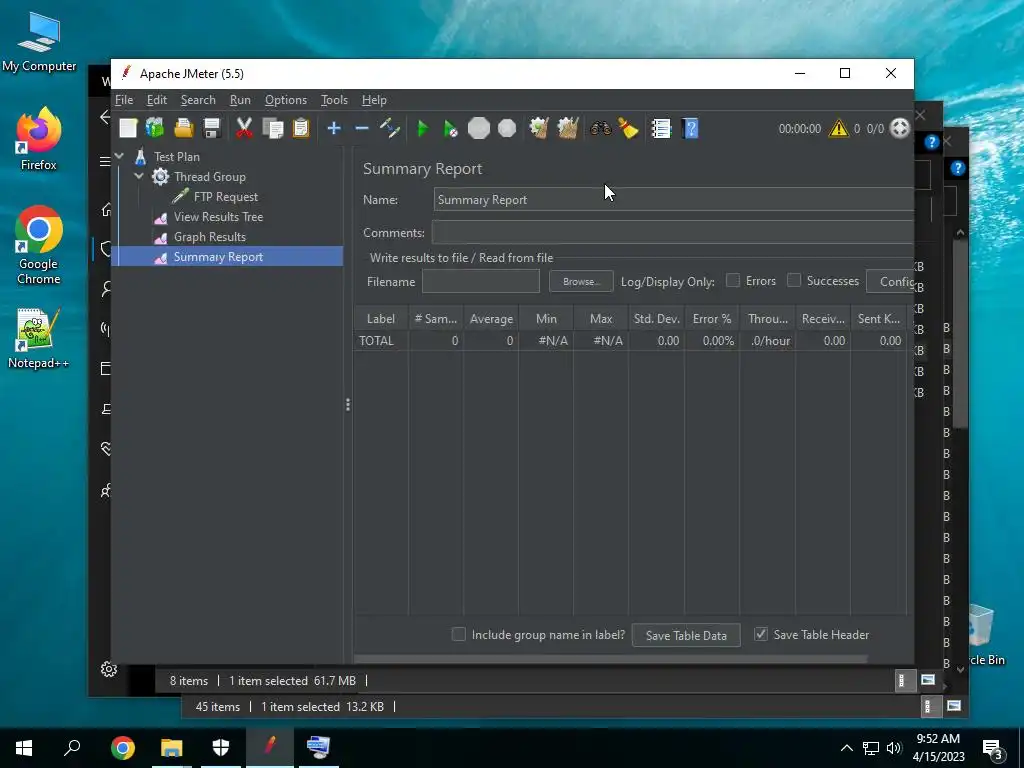The width and height of the screenshot is (1024, 768).
Task: Click the Browse... button
Action: [x=581, y=281]
